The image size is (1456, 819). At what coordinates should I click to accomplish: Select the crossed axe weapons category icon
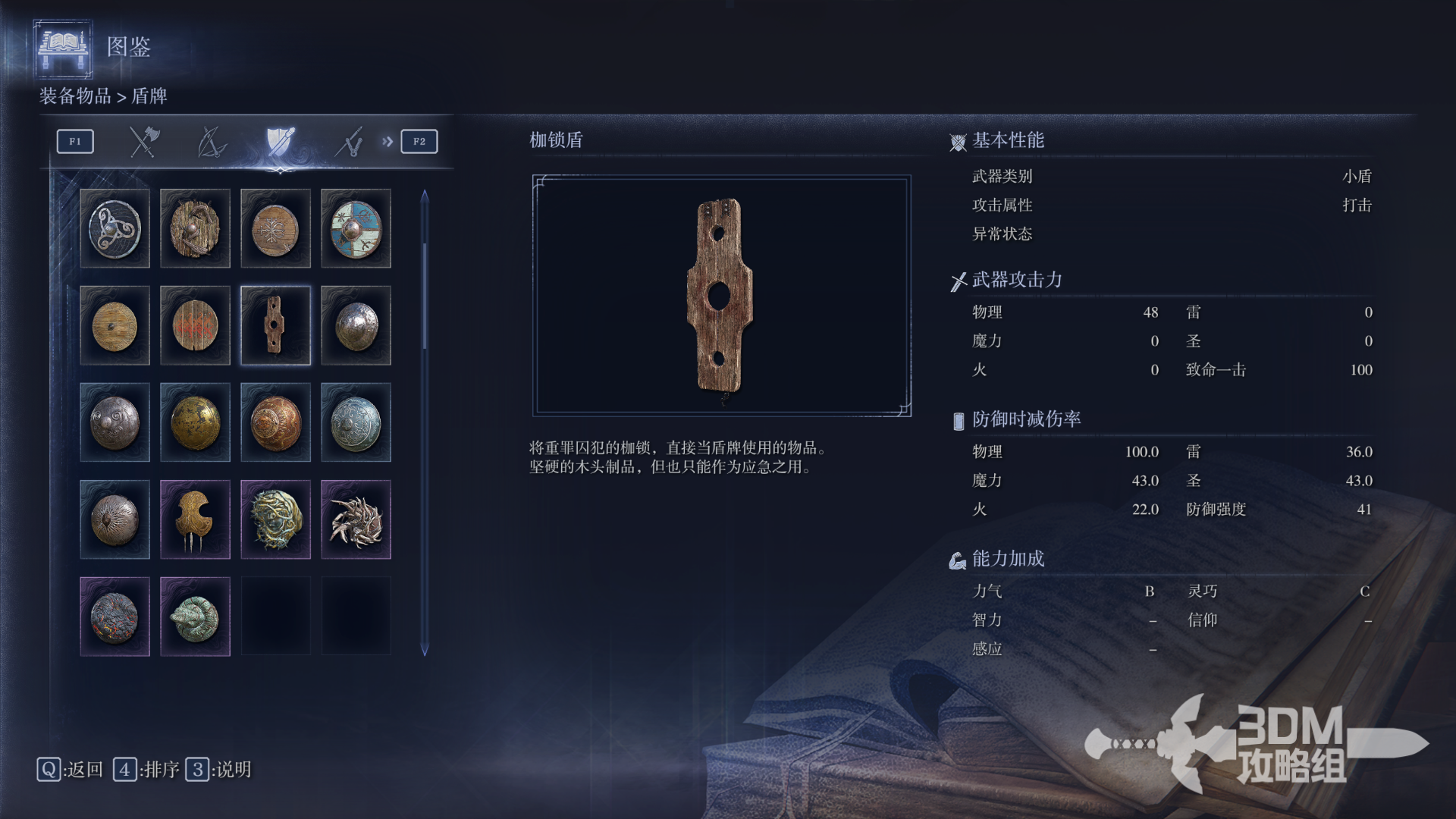pos(143,142)
